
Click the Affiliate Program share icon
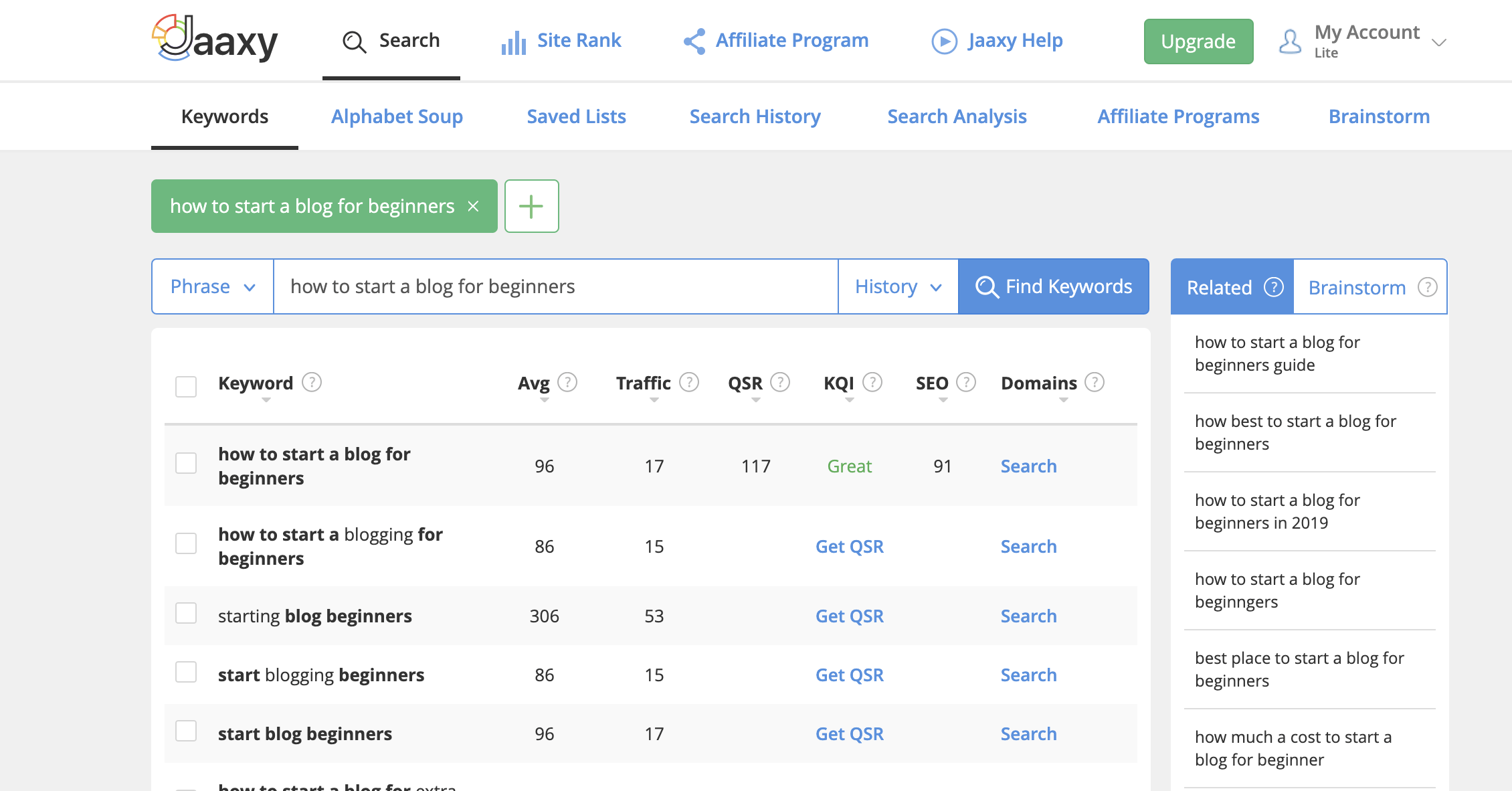click(x=694, y=41)
